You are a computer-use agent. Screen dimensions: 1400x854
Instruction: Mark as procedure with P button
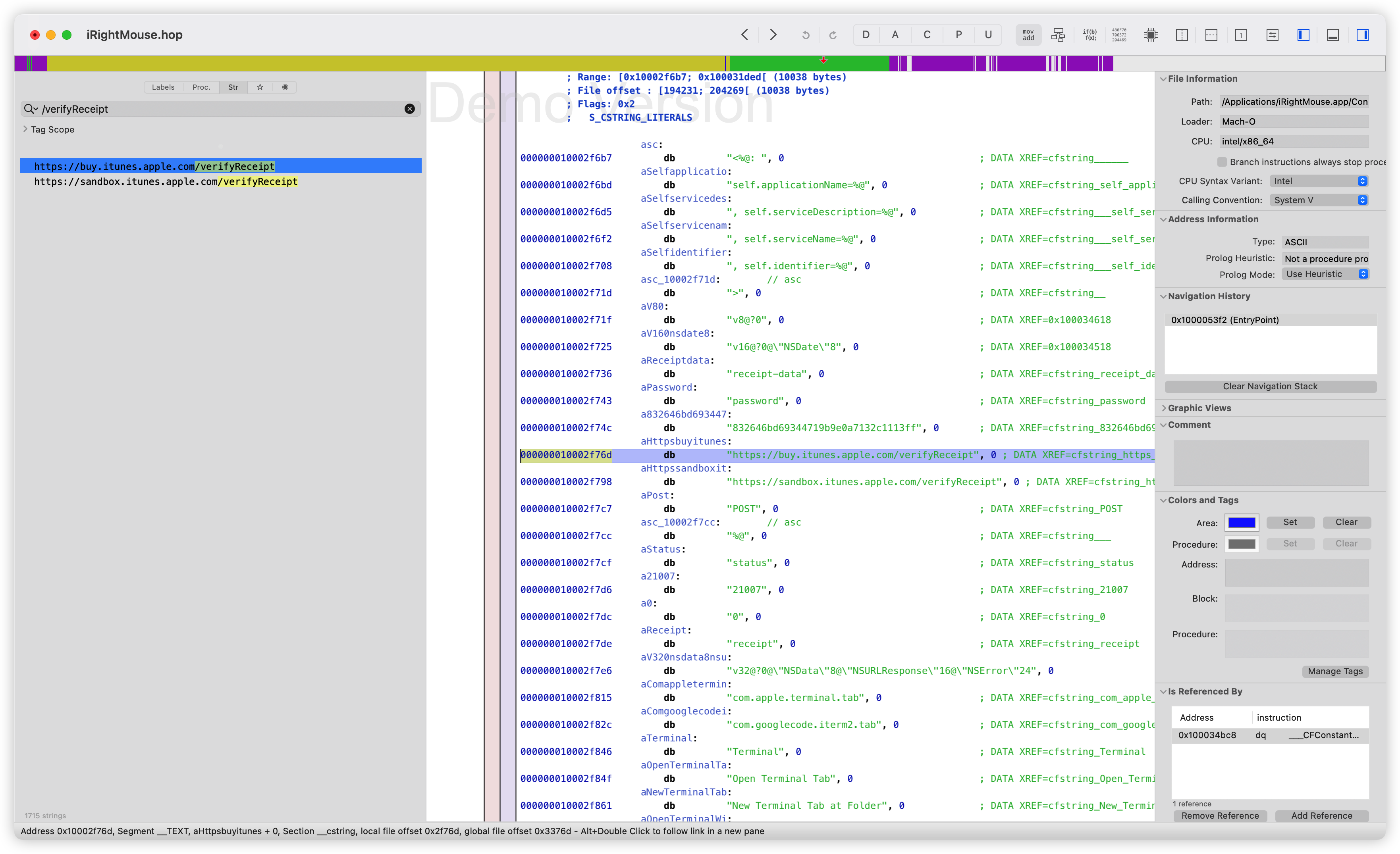click(x=958, y=35)
